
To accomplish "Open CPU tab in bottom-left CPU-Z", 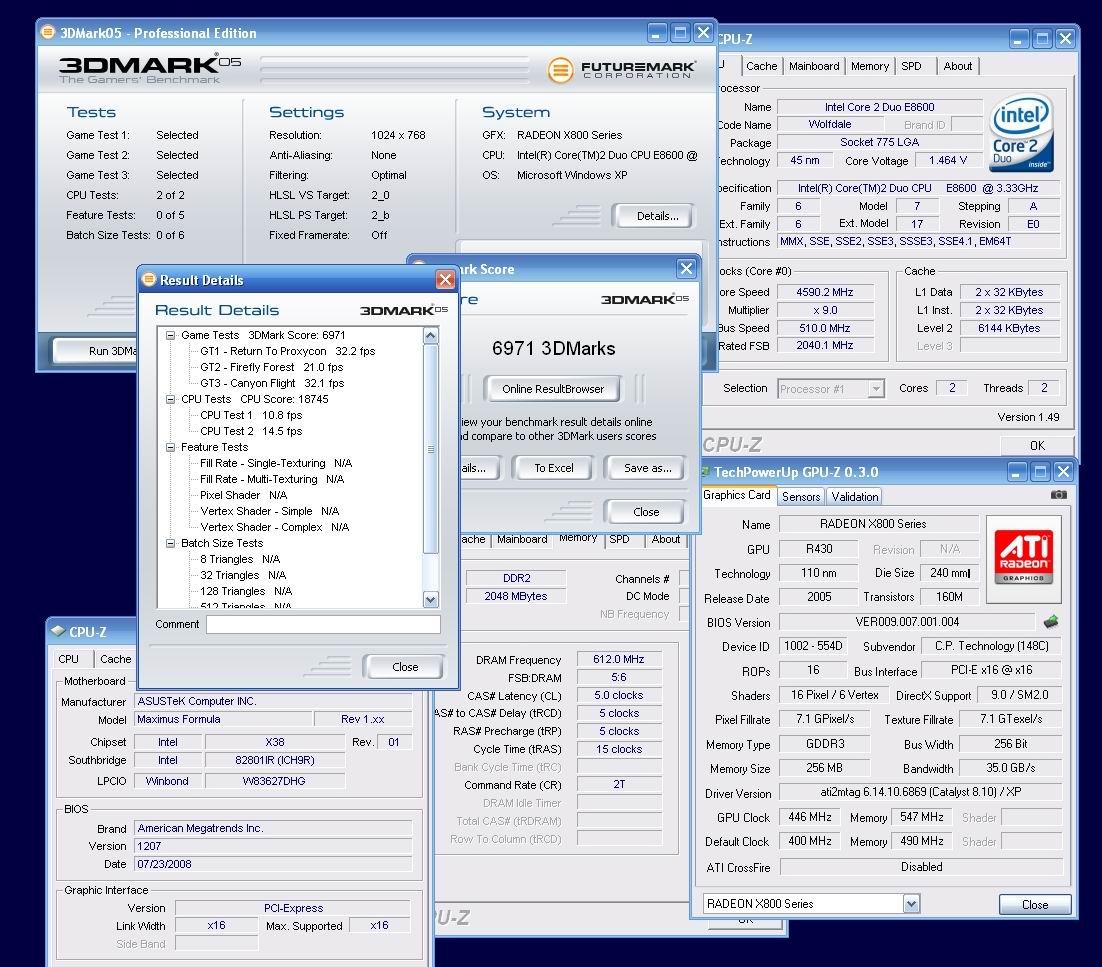I will (x=69, y=659).
